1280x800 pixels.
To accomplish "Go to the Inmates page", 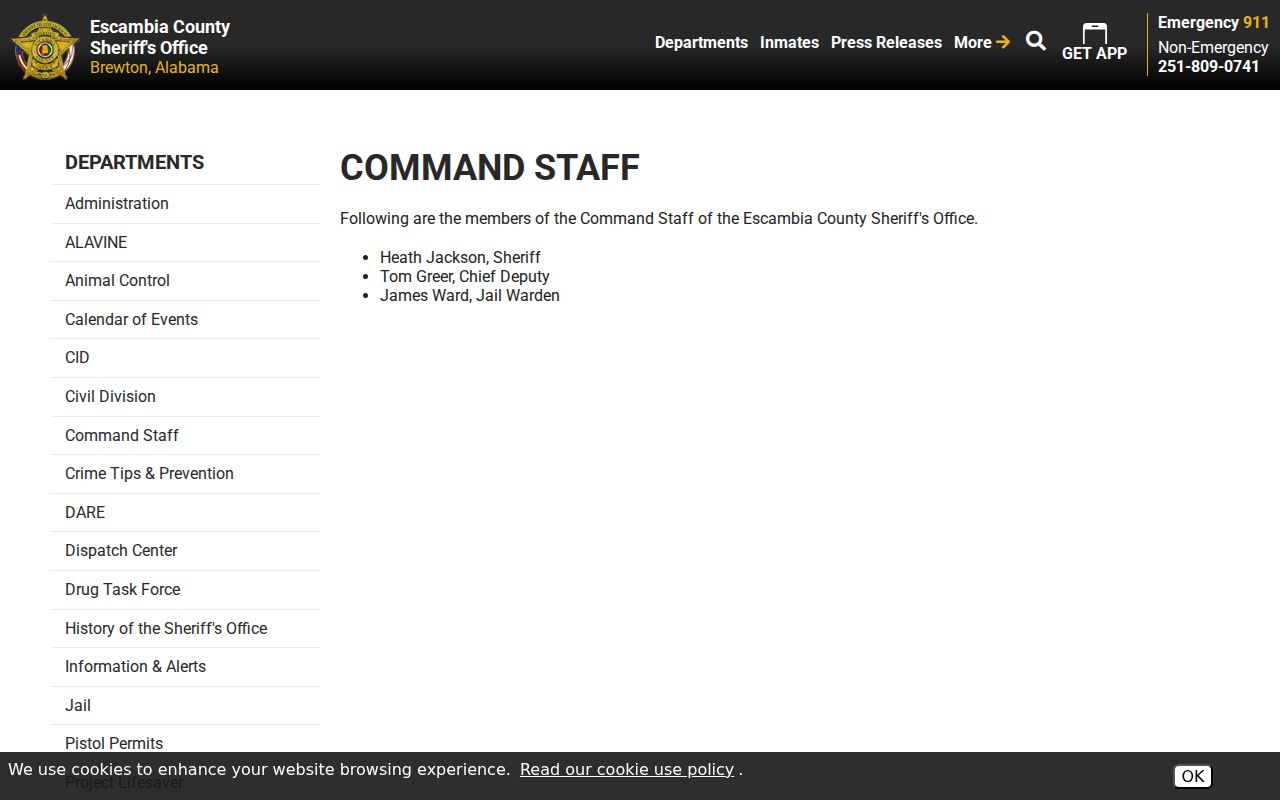I will pos(789,42).
